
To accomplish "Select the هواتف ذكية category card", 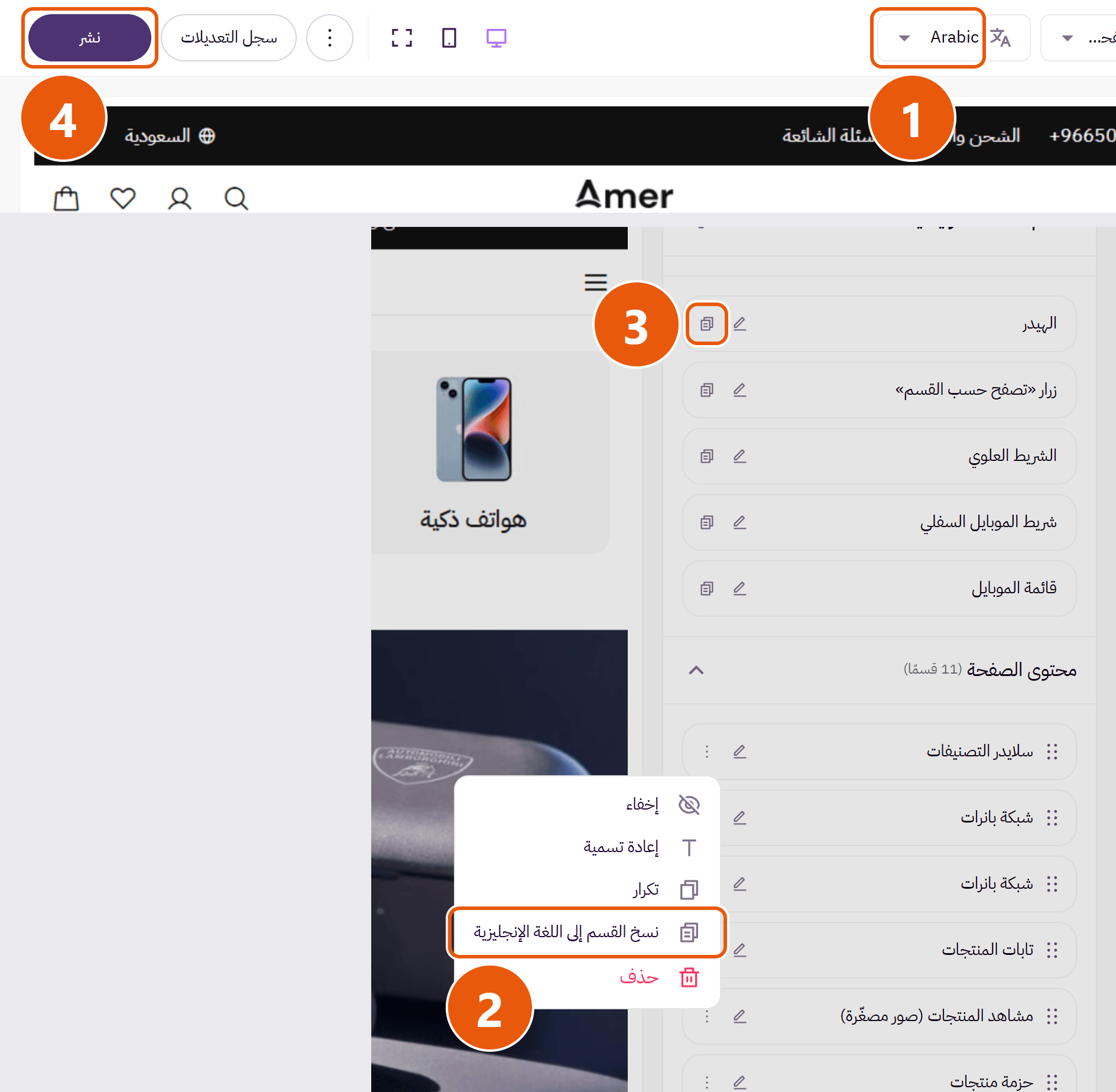I will click(x=490, y=453).
